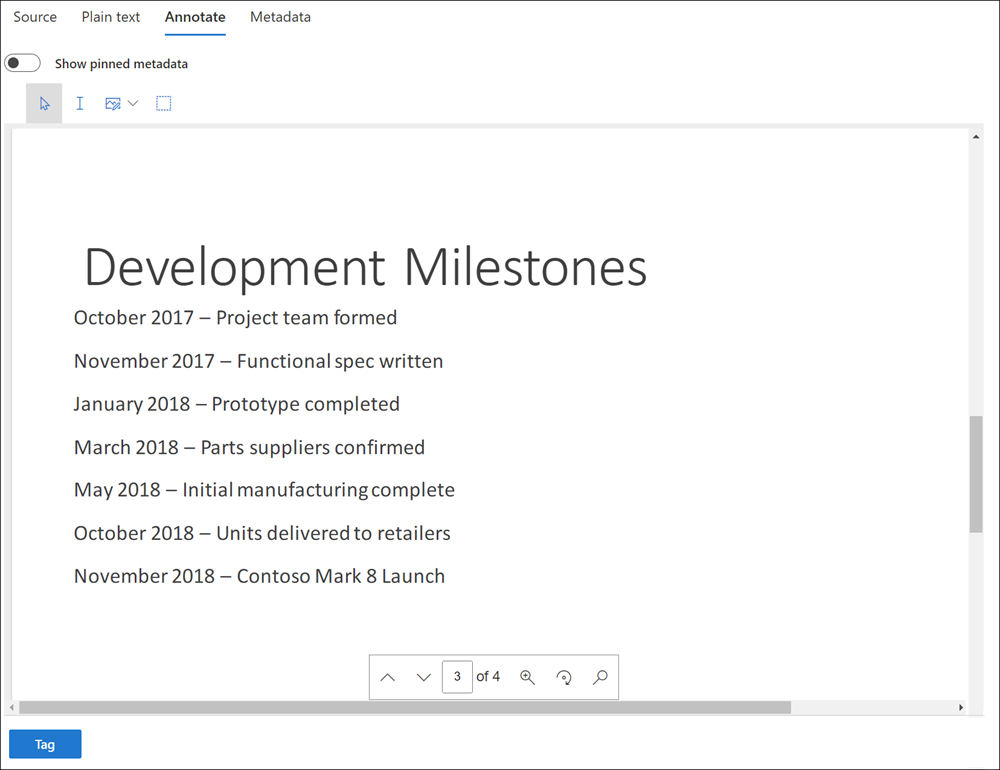Click the horizontal scrollbar right arrow
The width and height of the screenshot is (1000, 770).
pos(961,708)
